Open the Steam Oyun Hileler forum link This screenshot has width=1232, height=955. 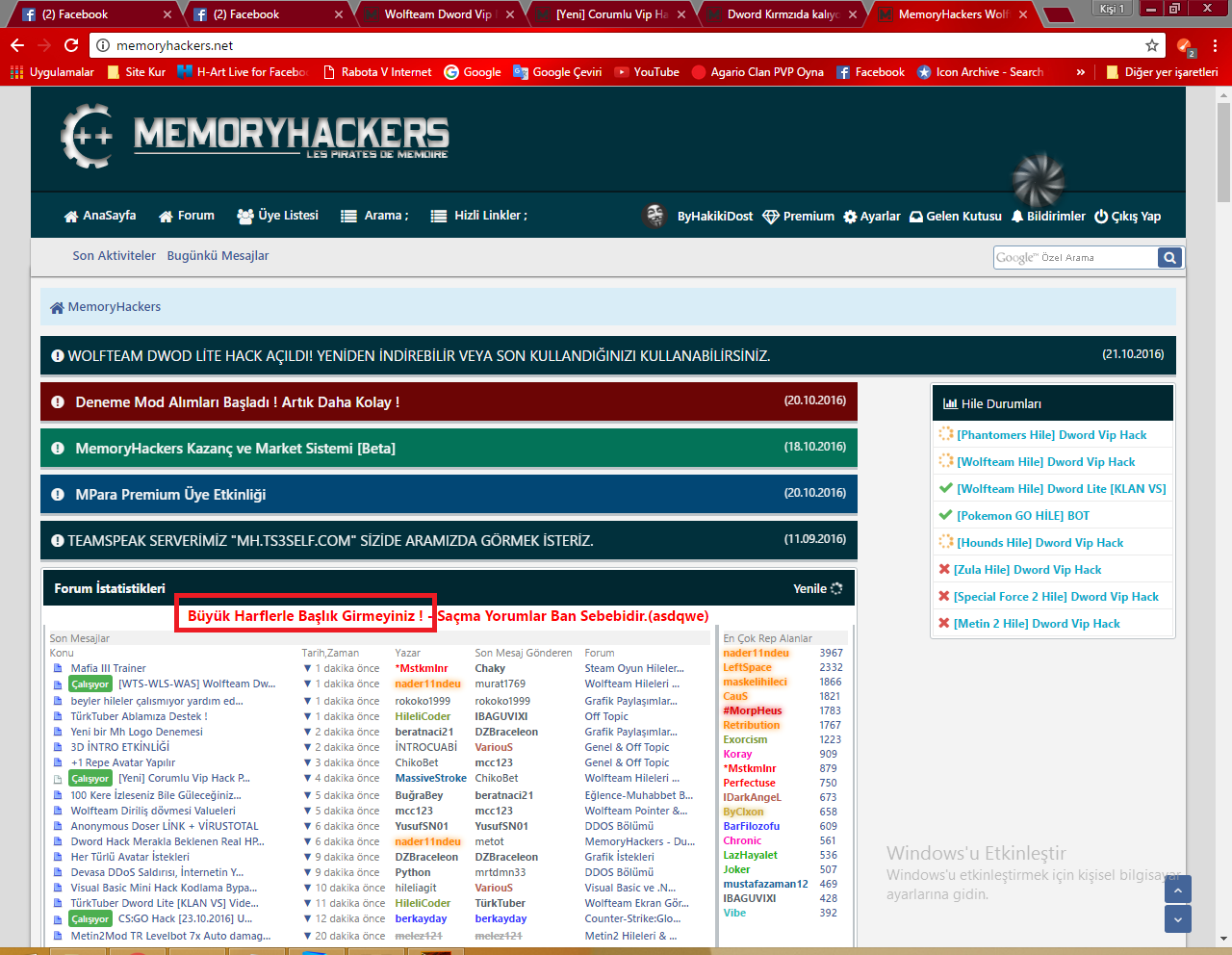[x=634, y=668]
